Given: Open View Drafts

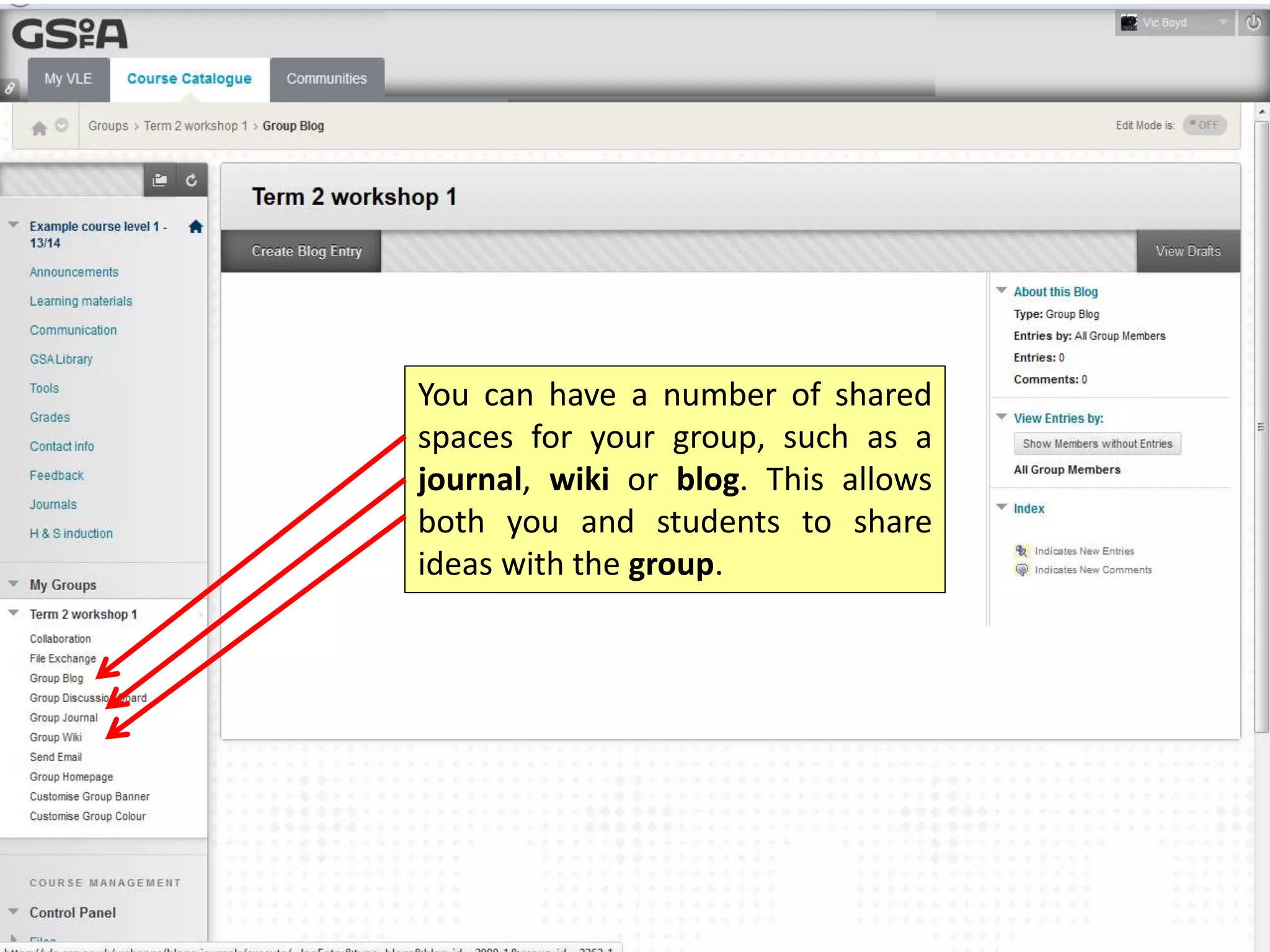Looking at the screenshot, I should [1188, 252].
